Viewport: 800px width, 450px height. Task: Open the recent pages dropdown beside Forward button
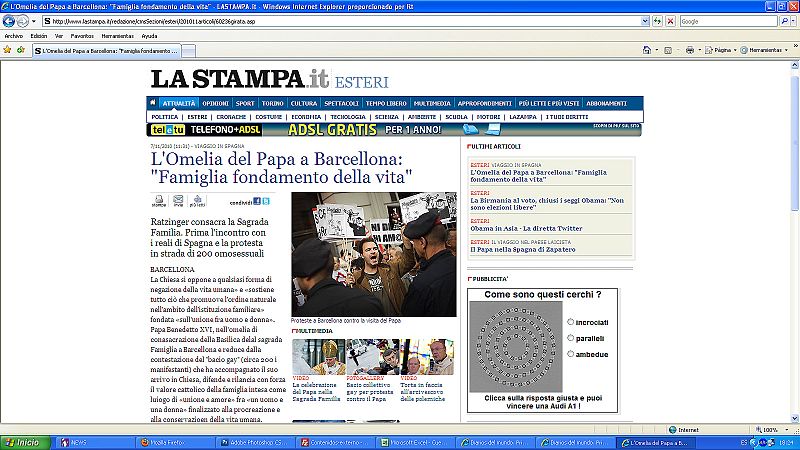pos(34,21)
